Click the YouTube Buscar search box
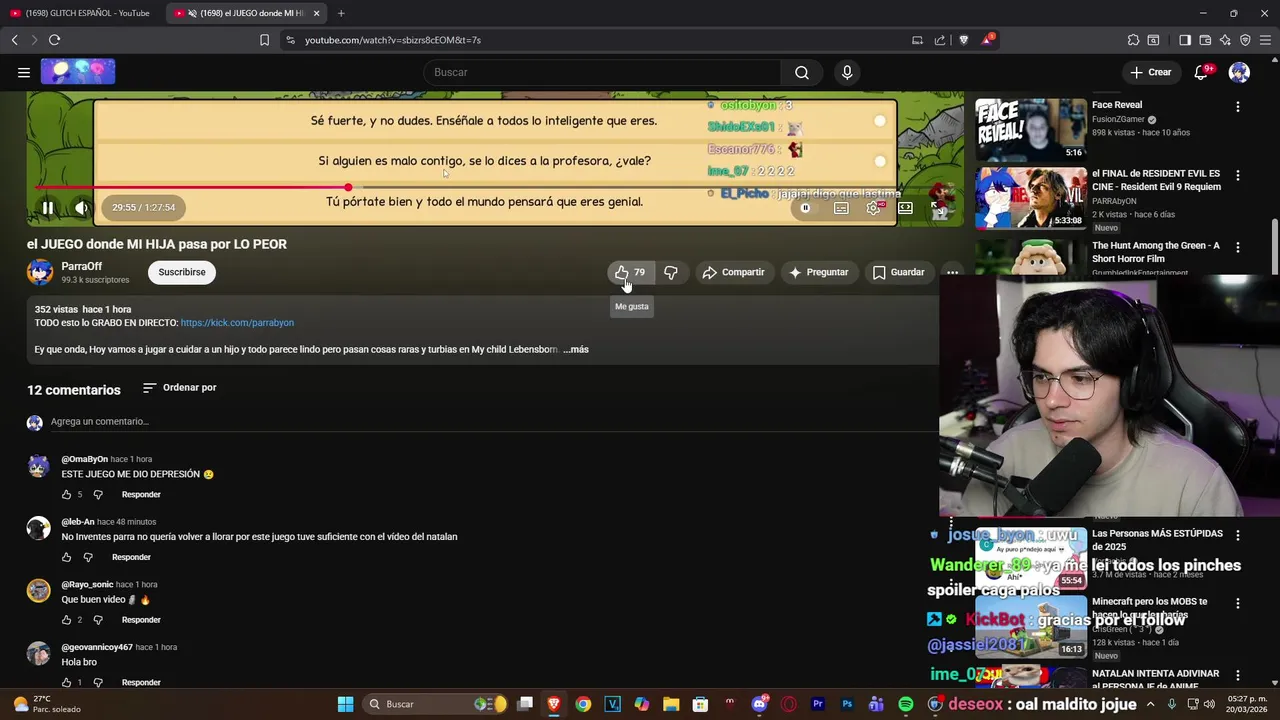This screenshot has height=720, width=1280. tap(602, 72)
